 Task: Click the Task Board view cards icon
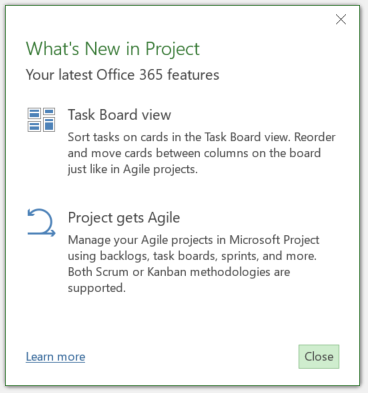click(41, 120)
